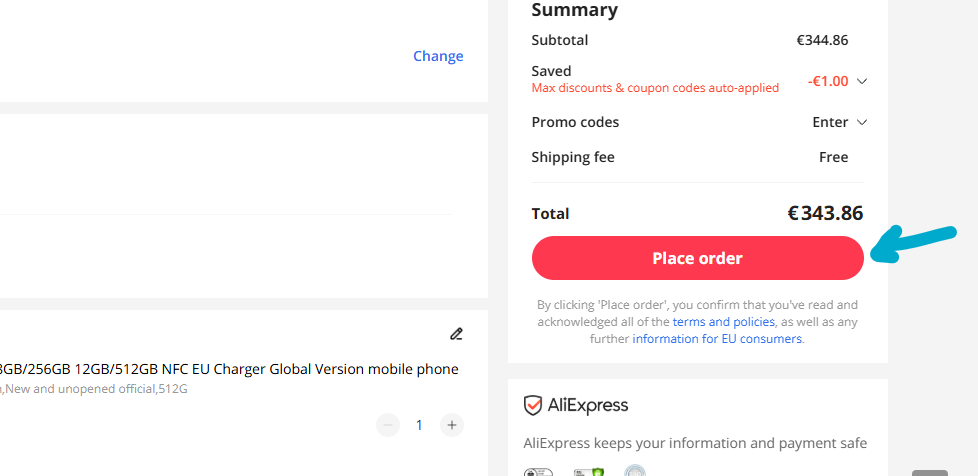The image size is (978, 476).
Task: Click the first payment safety badge on the left
Action: coord(538,472)
